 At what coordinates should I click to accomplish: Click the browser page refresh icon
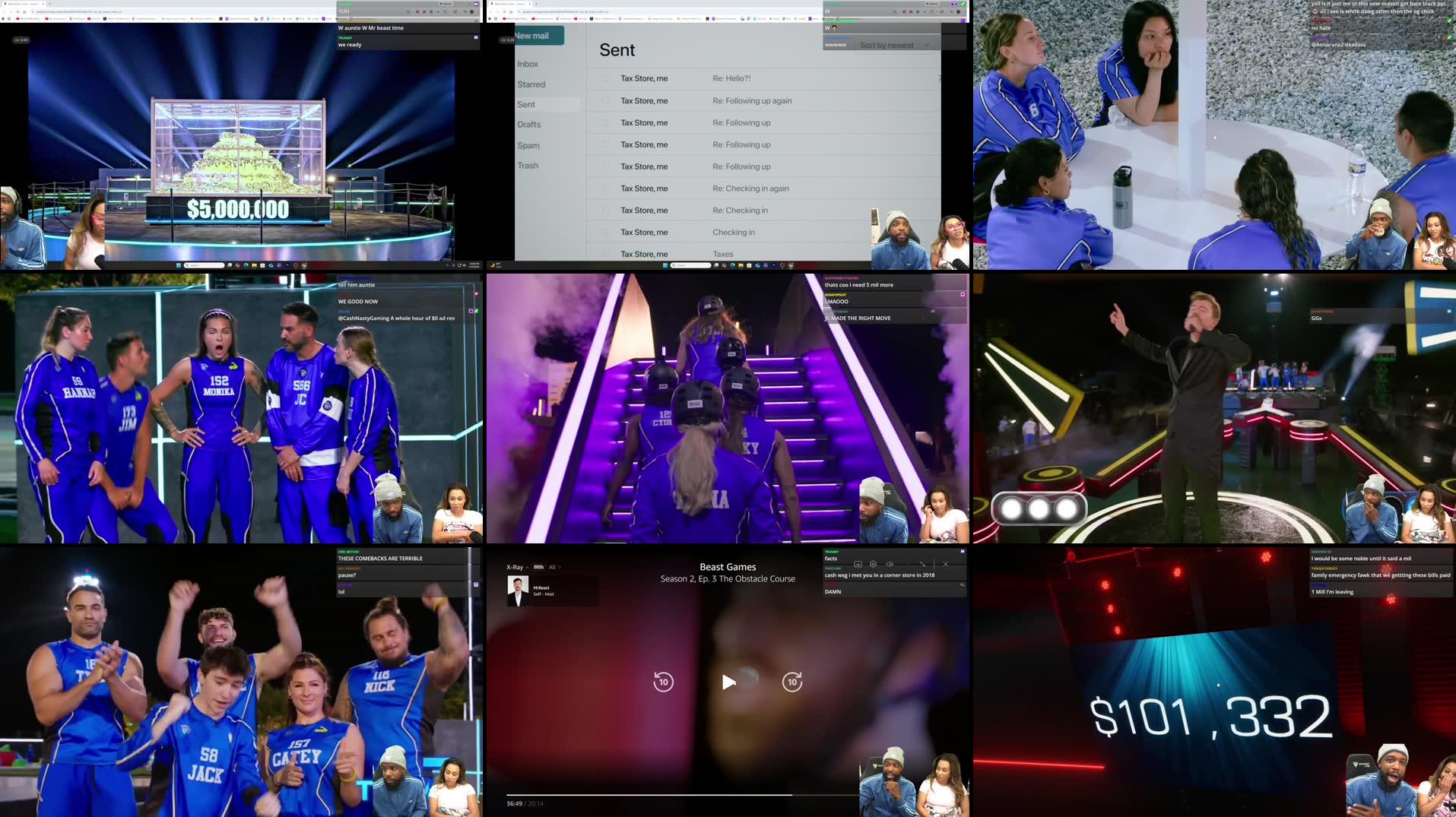click(504, 12)
